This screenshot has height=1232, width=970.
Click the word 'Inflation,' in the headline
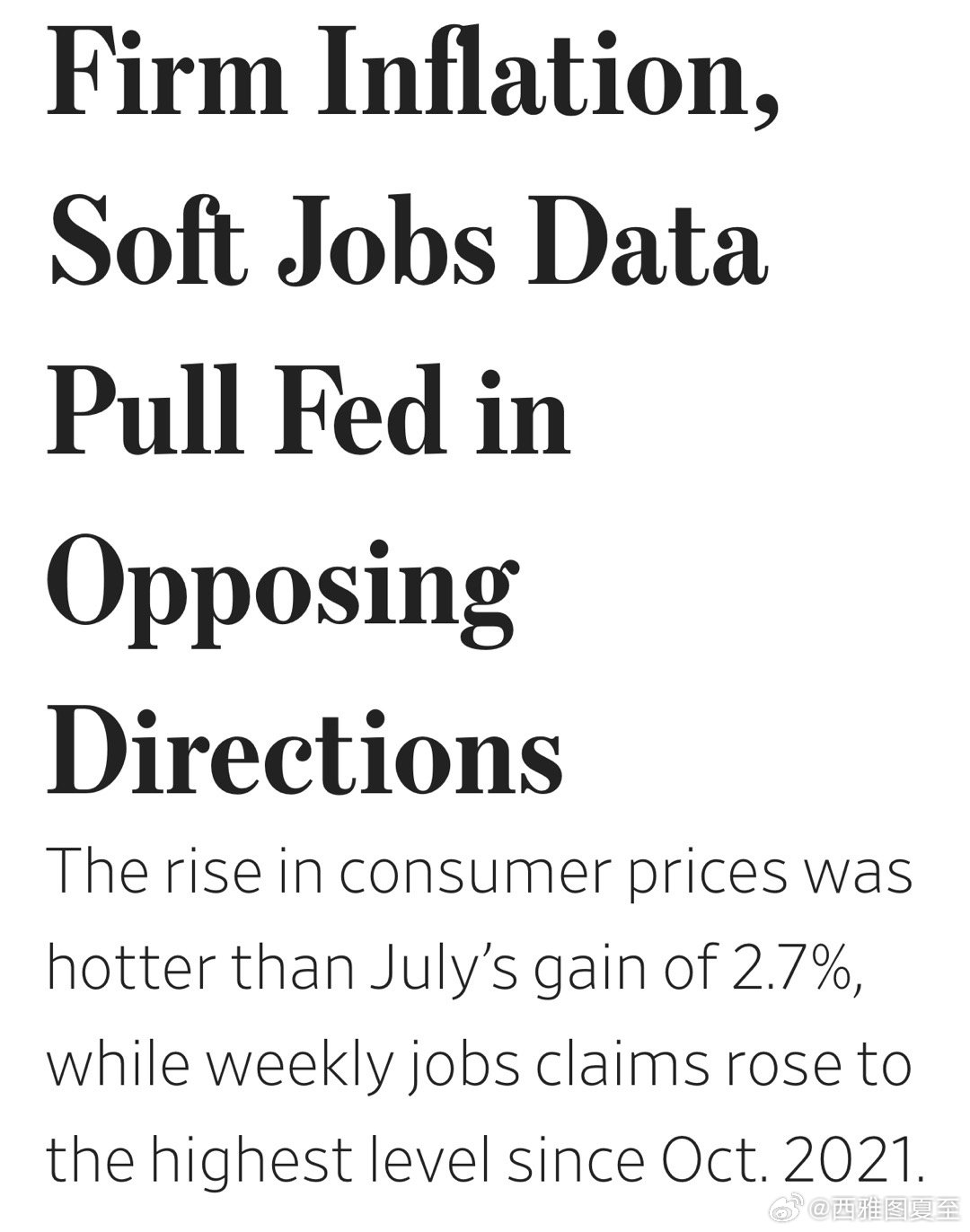548,73
